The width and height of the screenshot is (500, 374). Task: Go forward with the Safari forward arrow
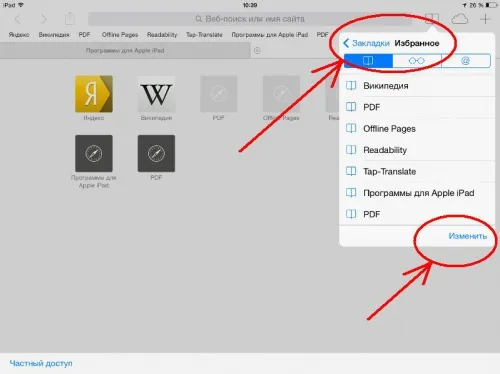pos(44,19)
